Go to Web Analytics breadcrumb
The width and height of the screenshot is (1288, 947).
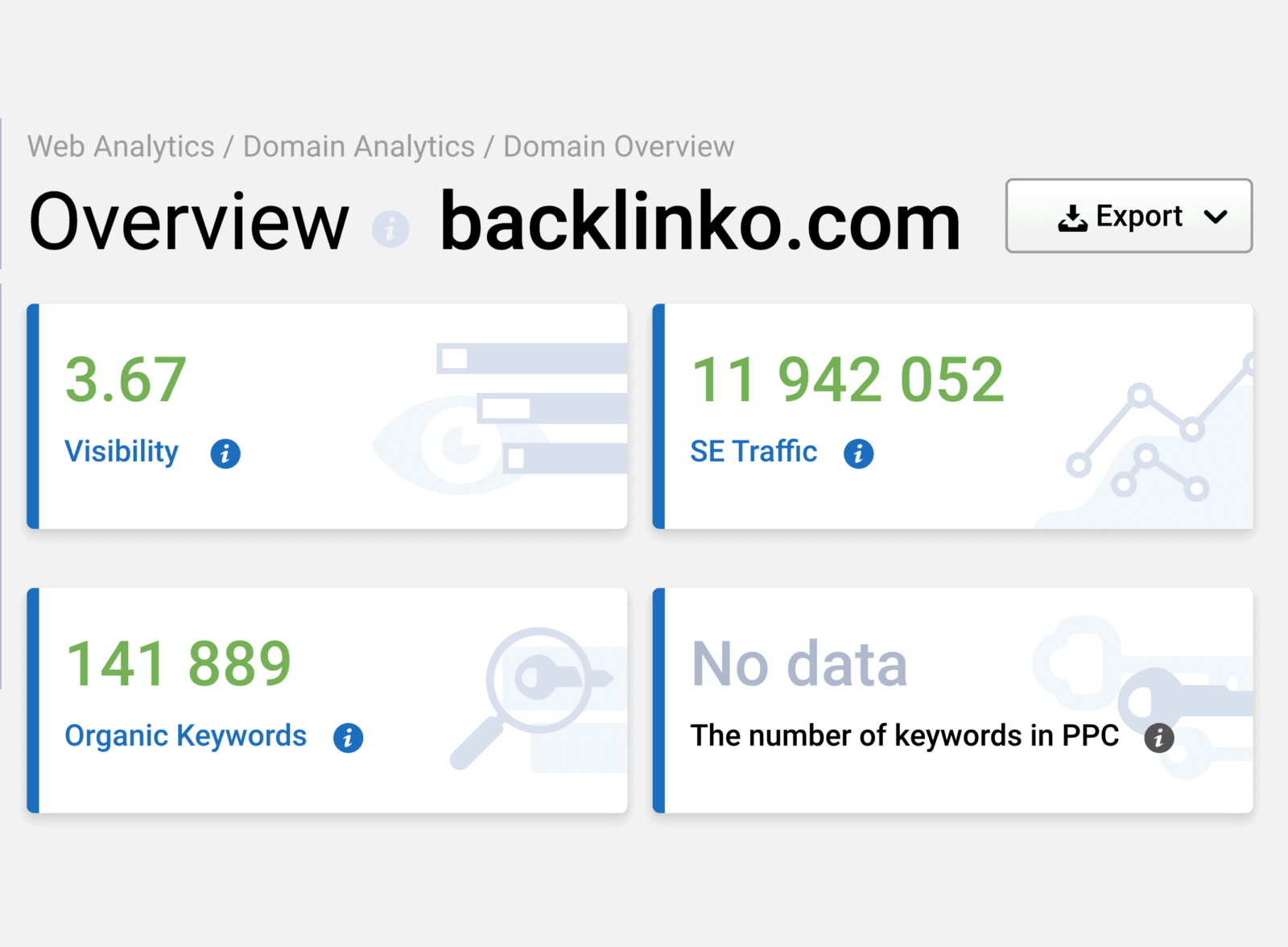121,147
